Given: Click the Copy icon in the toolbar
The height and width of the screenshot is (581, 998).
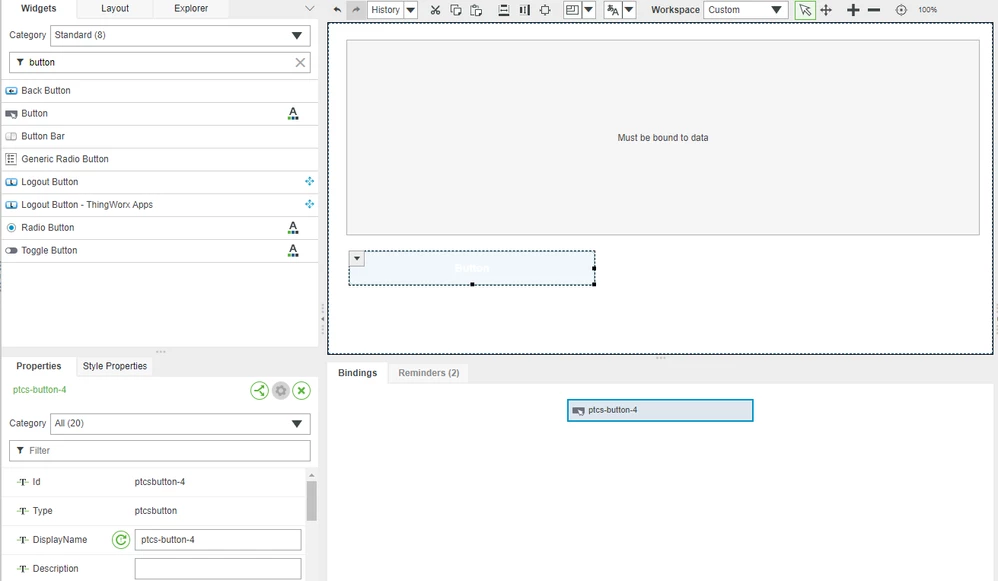Looking at the screenshot, I should pyautogui.click(x=456, y=10).
